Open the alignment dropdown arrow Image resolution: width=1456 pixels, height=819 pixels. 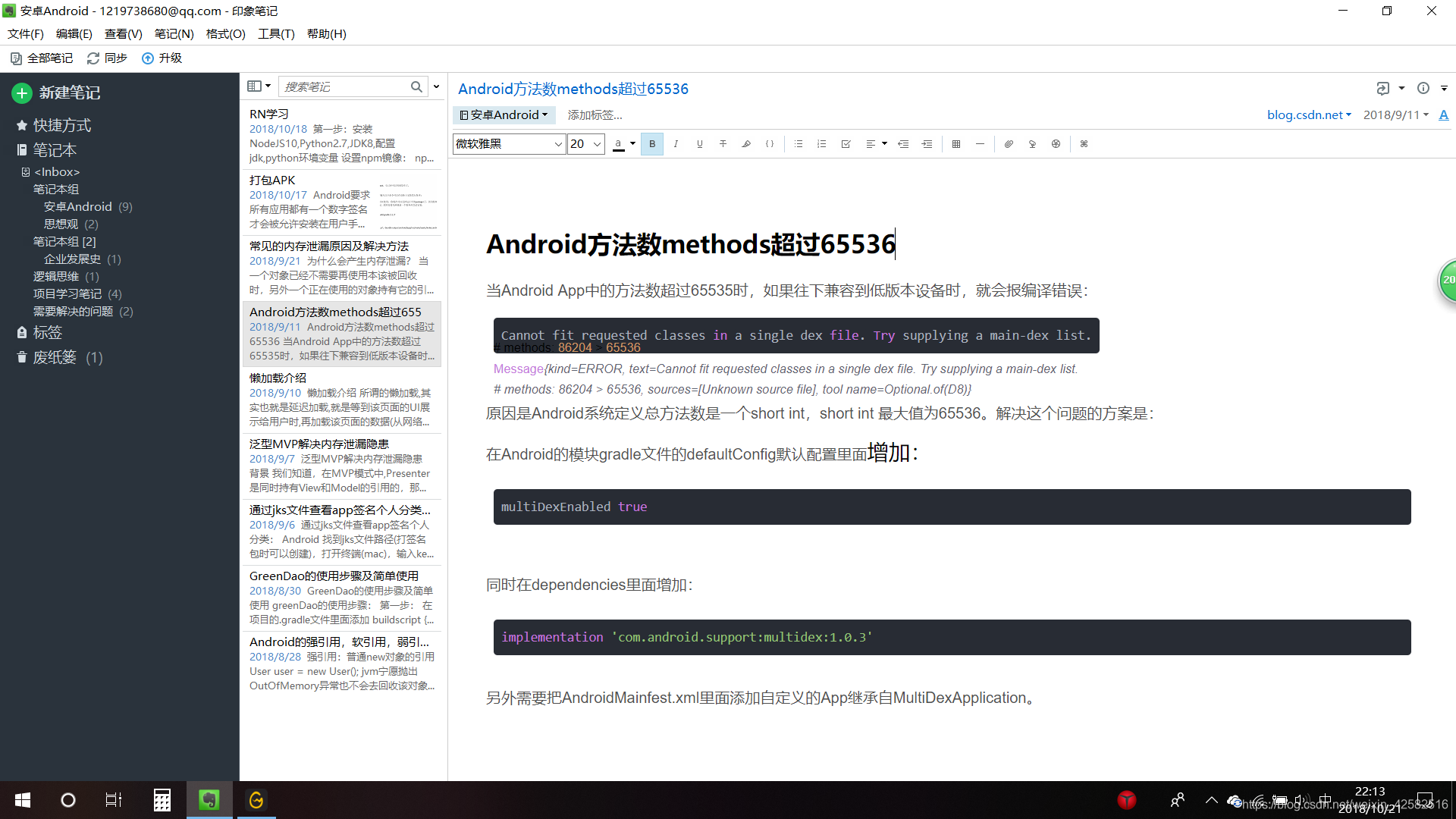[885, 144]
